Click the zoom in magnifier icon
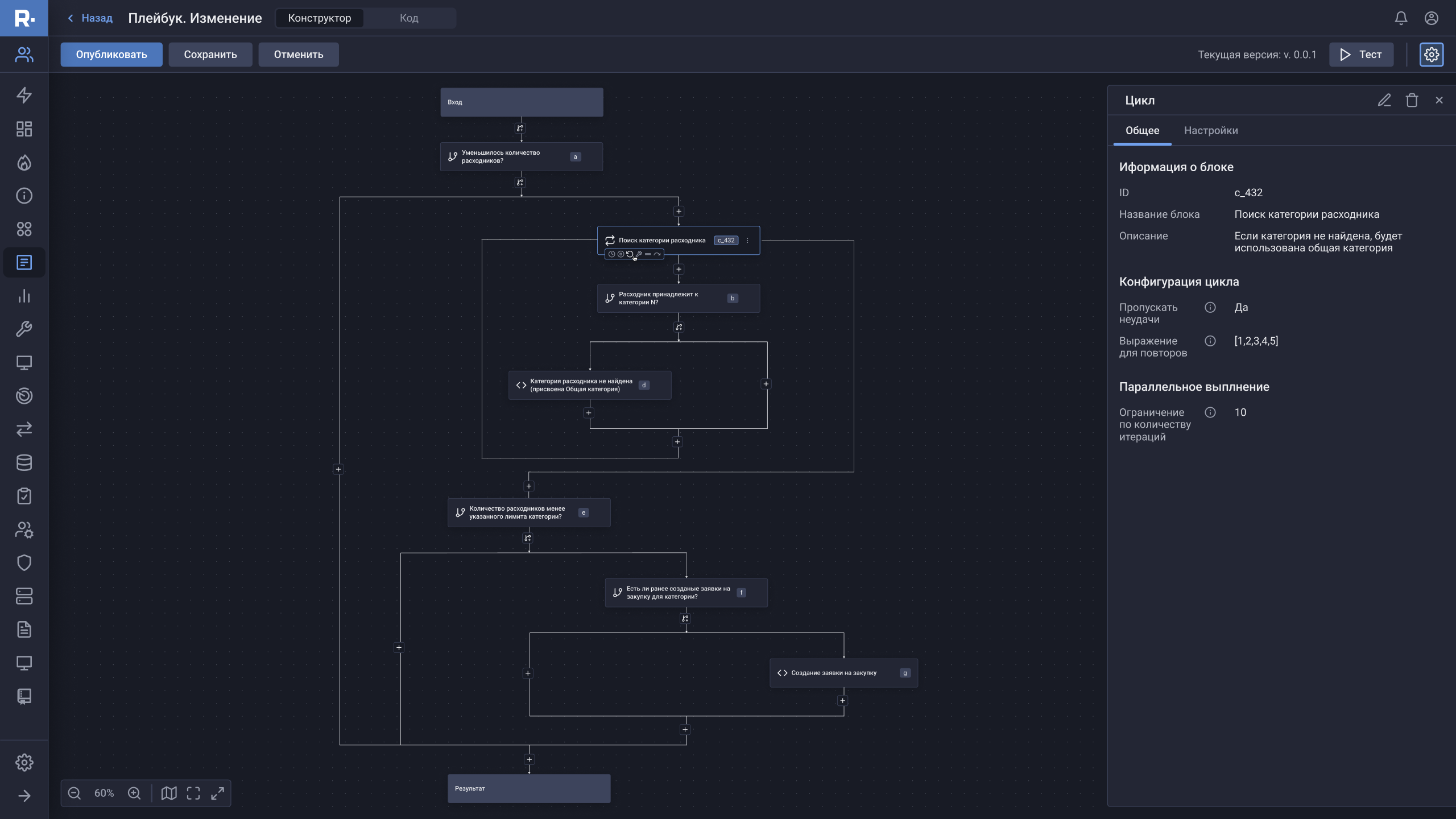 click(x=134, y=793)
